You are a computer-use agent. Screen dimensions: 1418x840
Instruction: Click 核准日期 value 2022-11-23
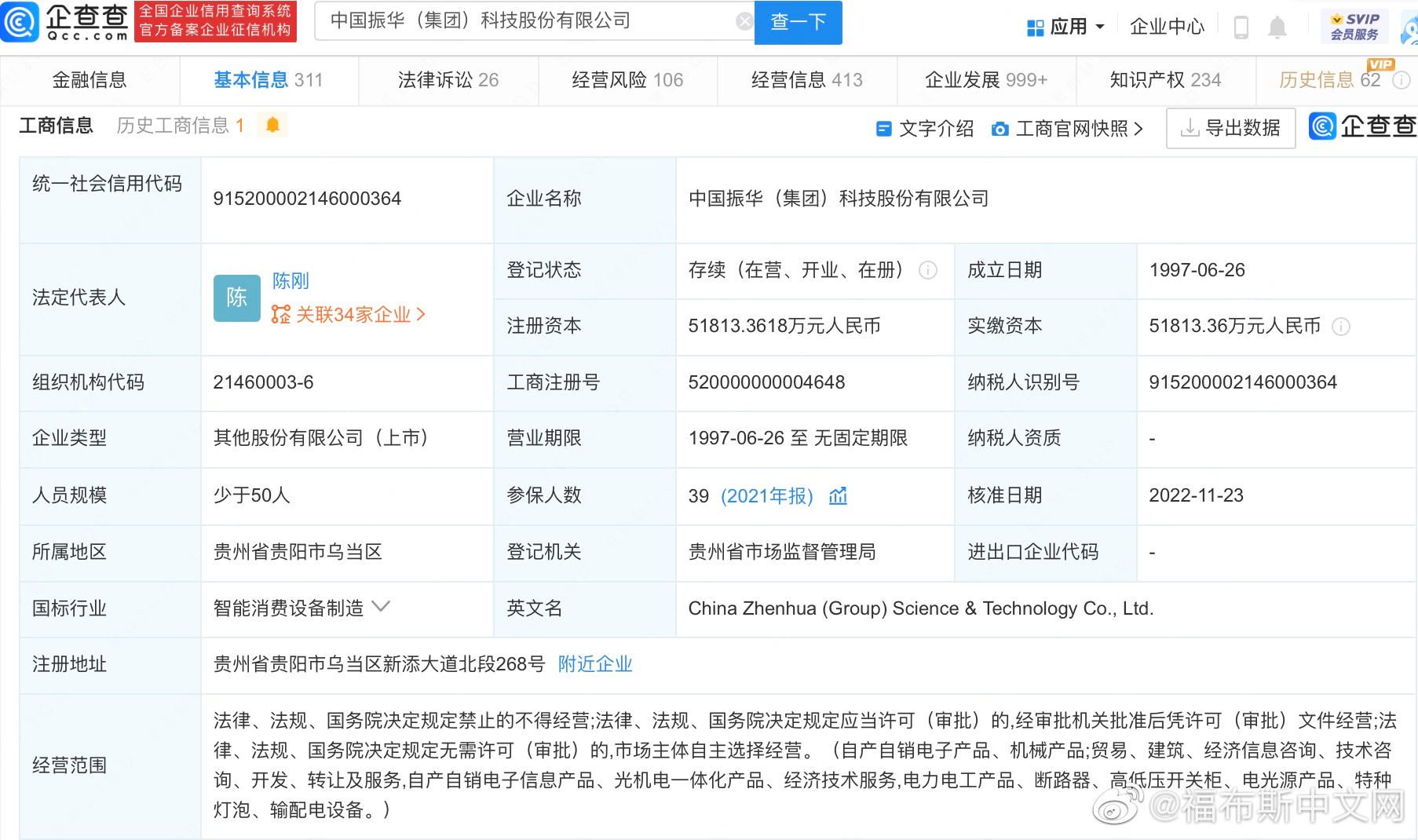1196,495
